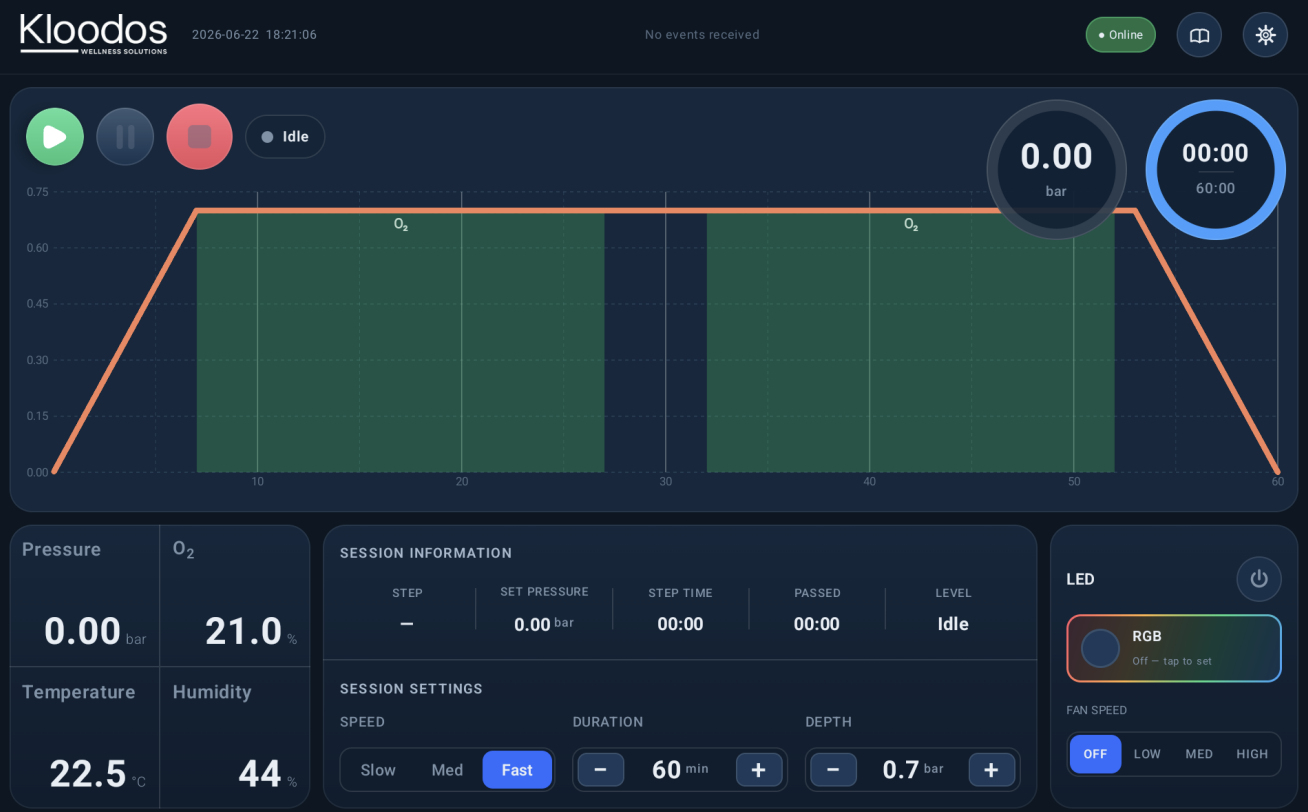
Task: Pause the session with the pause button
Action: (125, 137)
